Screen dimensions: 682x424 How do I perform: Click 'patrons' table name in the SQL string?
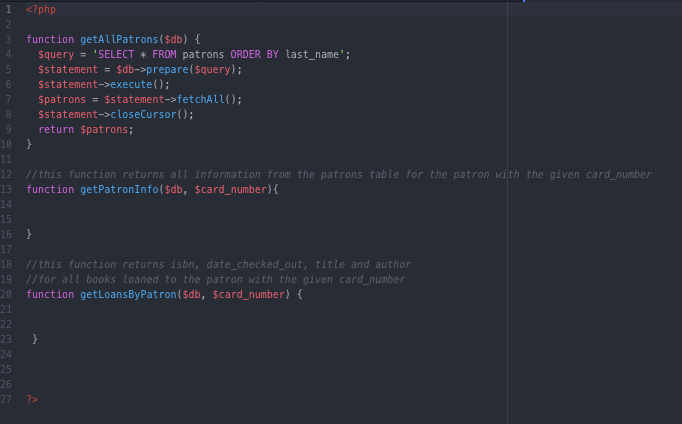click(203, 55)
